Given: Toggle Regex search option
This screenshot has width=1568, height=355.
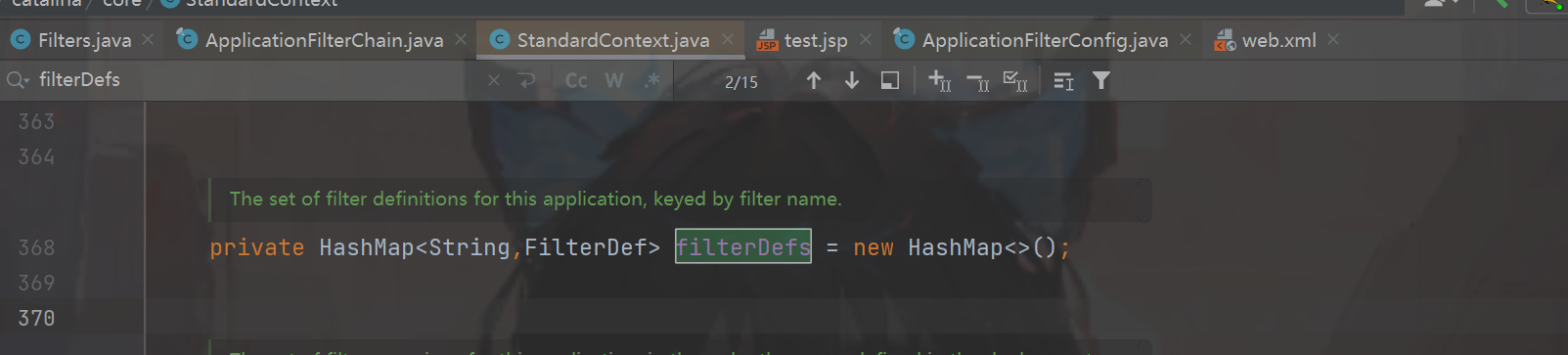Looking at the screenshot, I should (652, 81).
